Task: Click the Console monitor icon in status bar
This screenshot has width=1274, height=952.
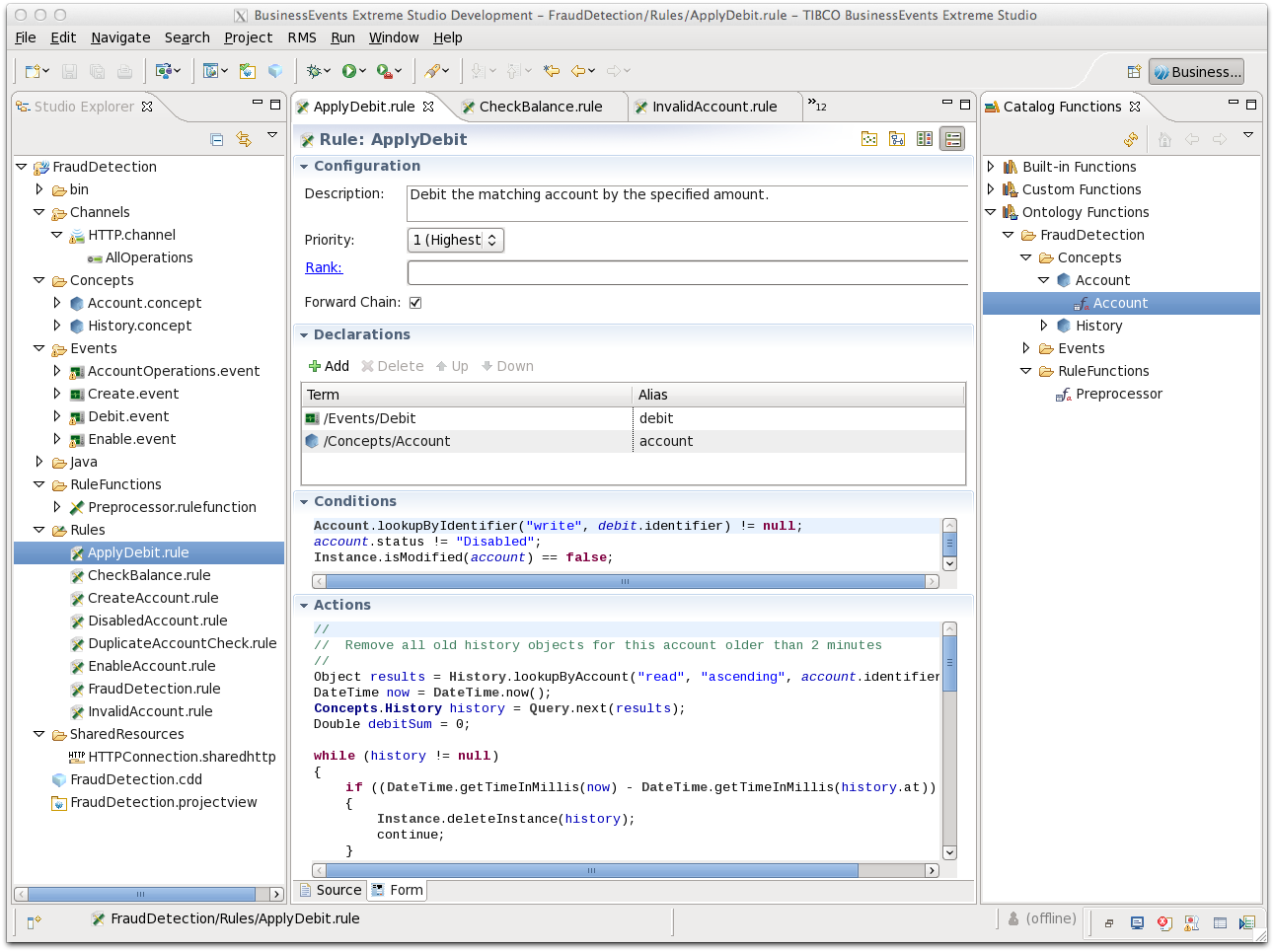Action: click(x=1137, y=923)
